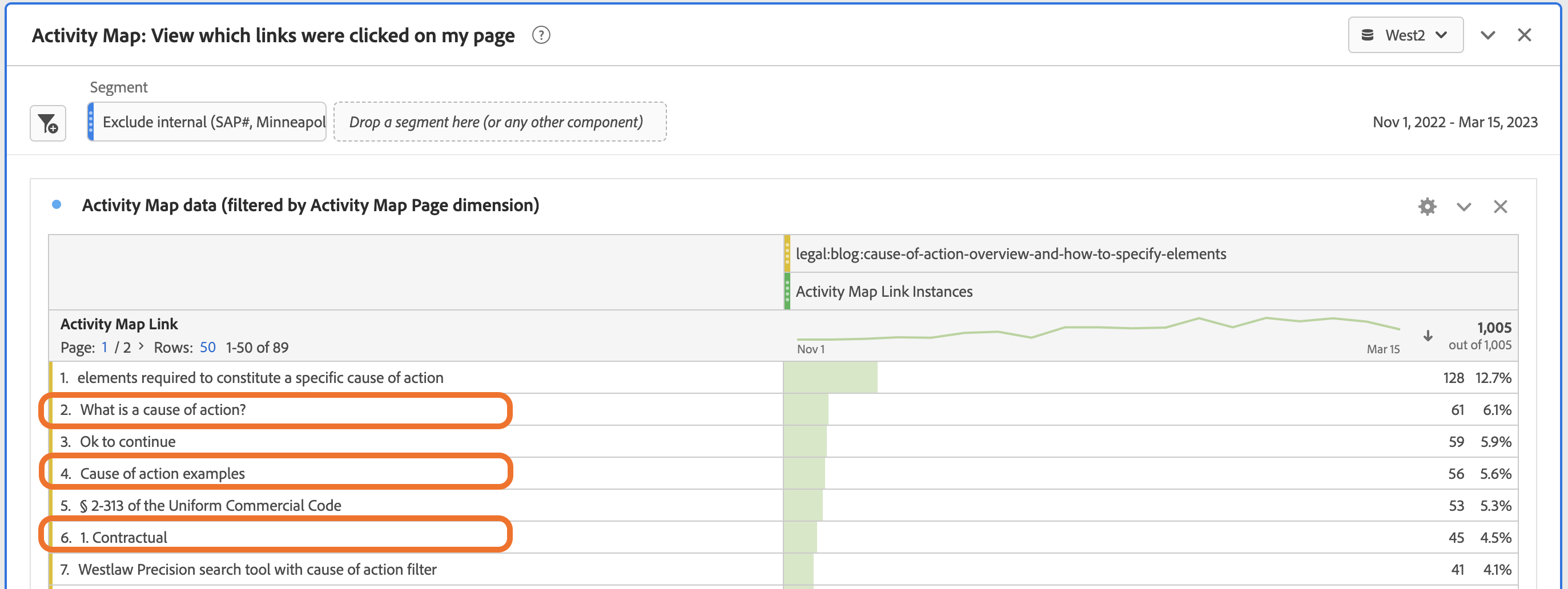
Task: Select the Activity Map Link Instances header
Action: pos(884,292)
